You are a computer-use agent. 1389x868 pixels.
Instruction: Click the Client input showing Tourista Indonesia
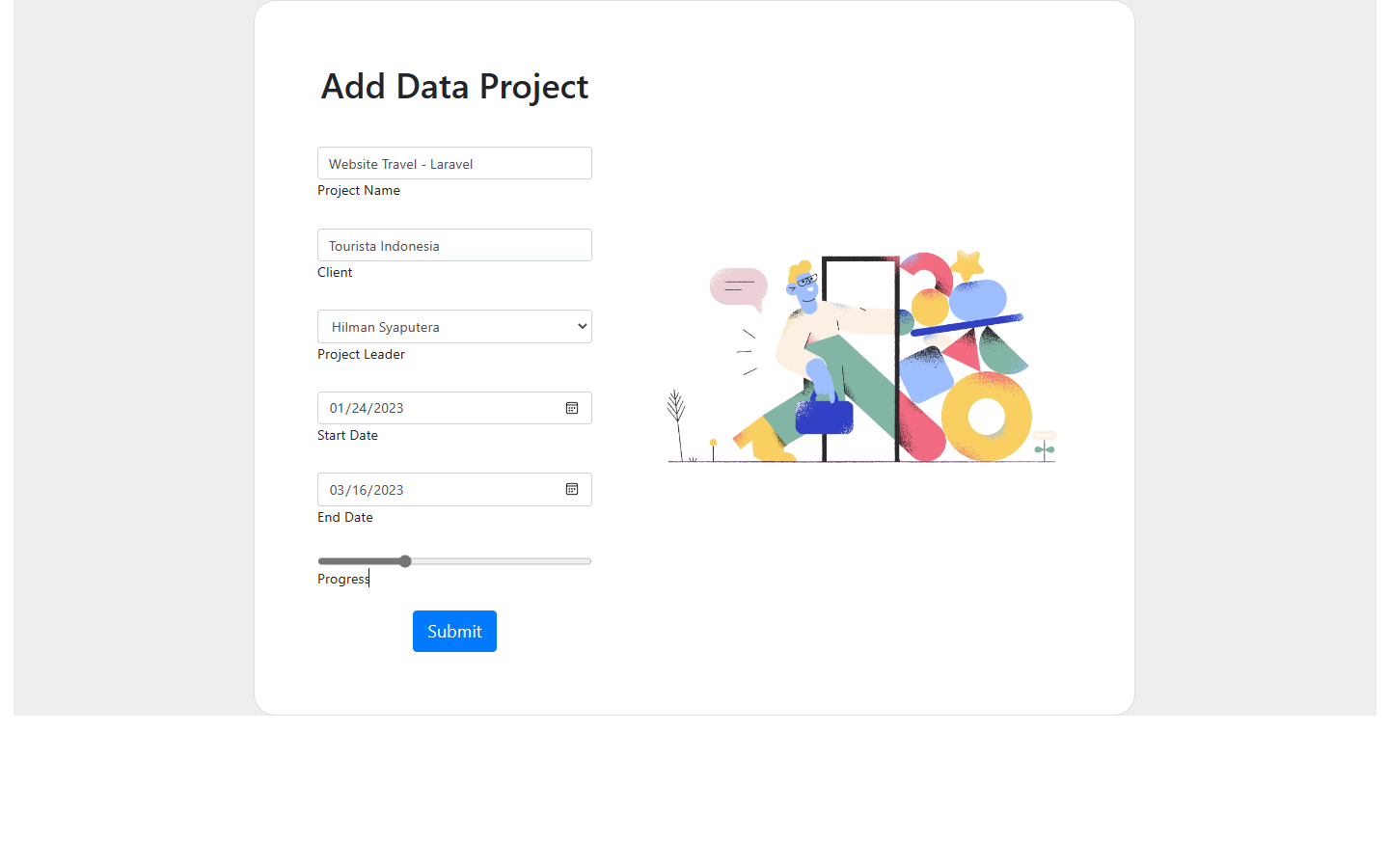454,244
